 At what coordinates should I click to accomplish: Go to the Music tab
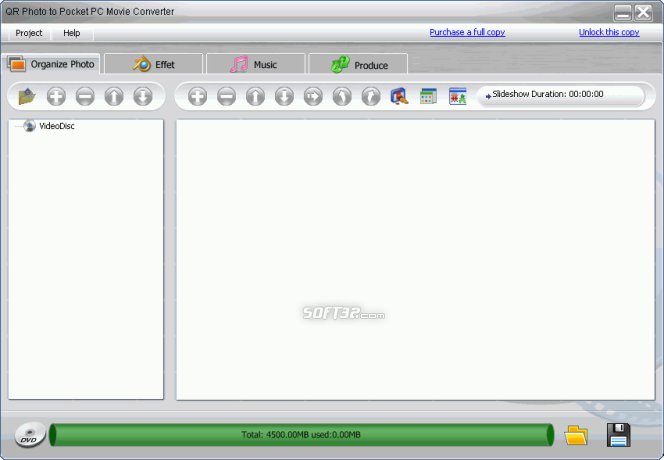tap(256, 64)
